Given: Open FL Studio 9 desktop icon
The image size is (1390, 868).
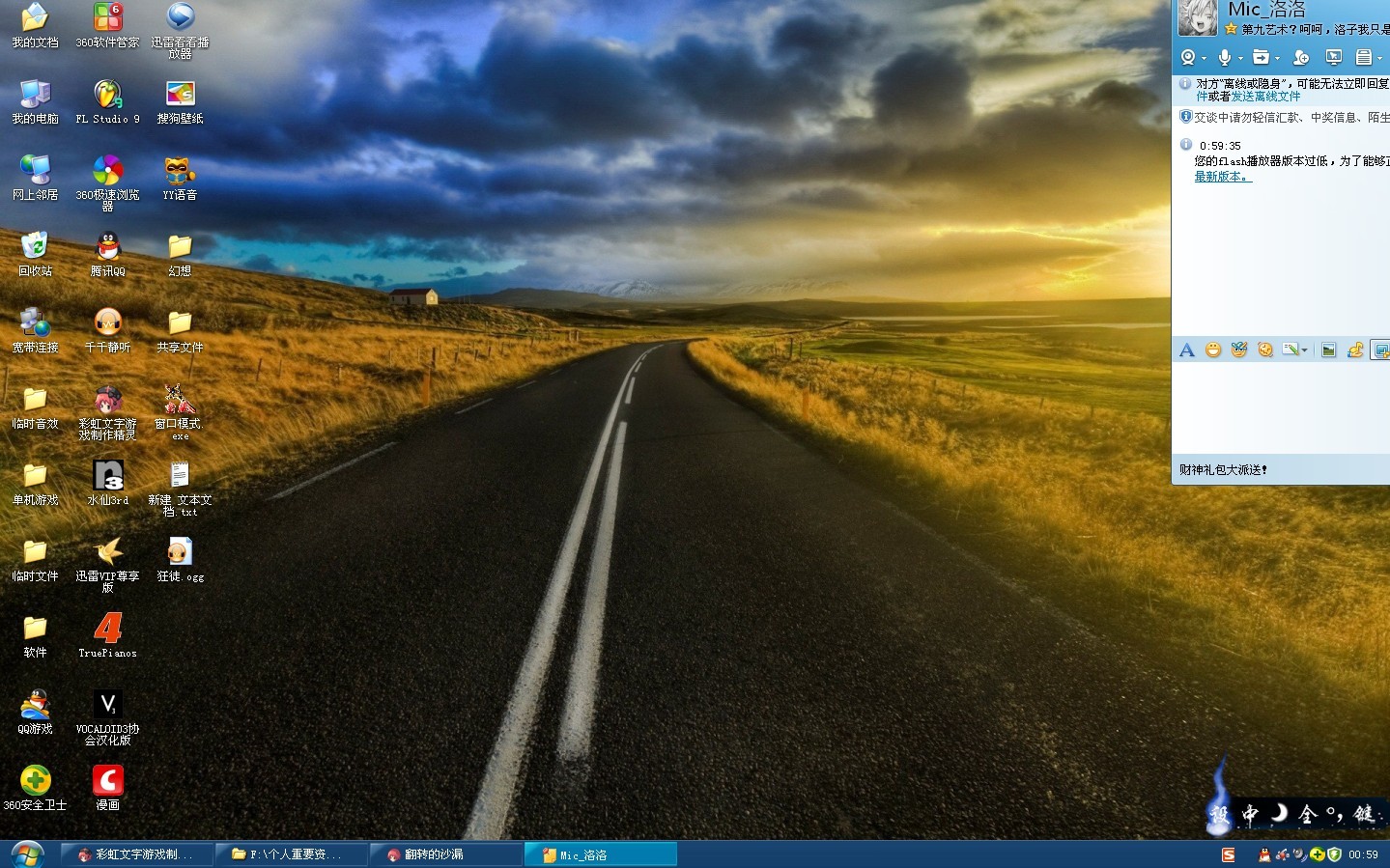Looking at the screenshot, I should tap(107, 102).
